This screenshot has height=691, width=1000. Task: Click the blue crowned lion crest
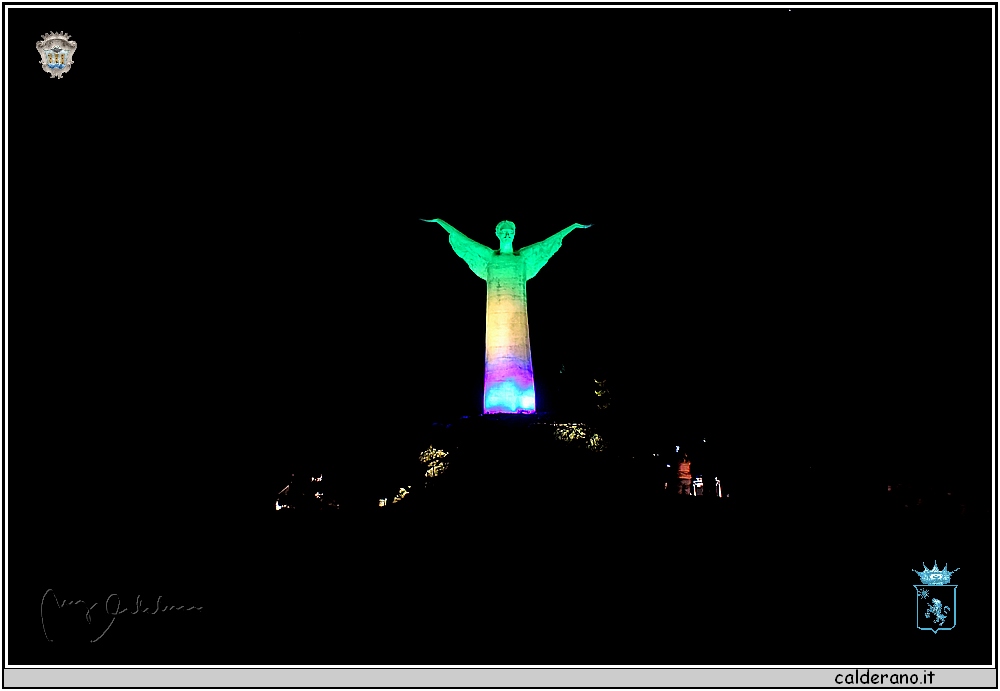coord(936,597)
